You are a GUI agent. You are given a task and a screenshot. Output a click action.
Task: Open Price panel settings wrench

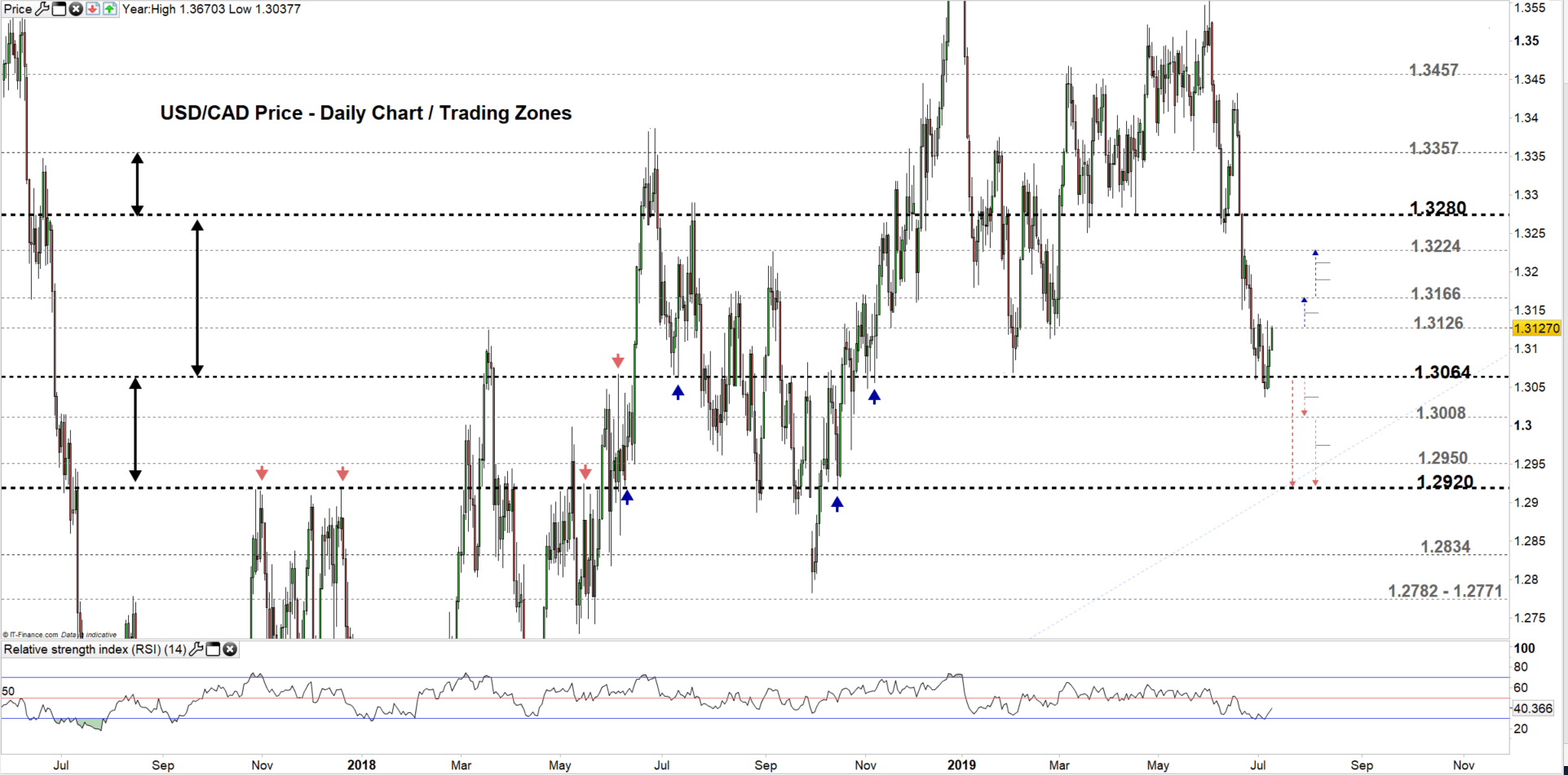click(x=42, y=9)
